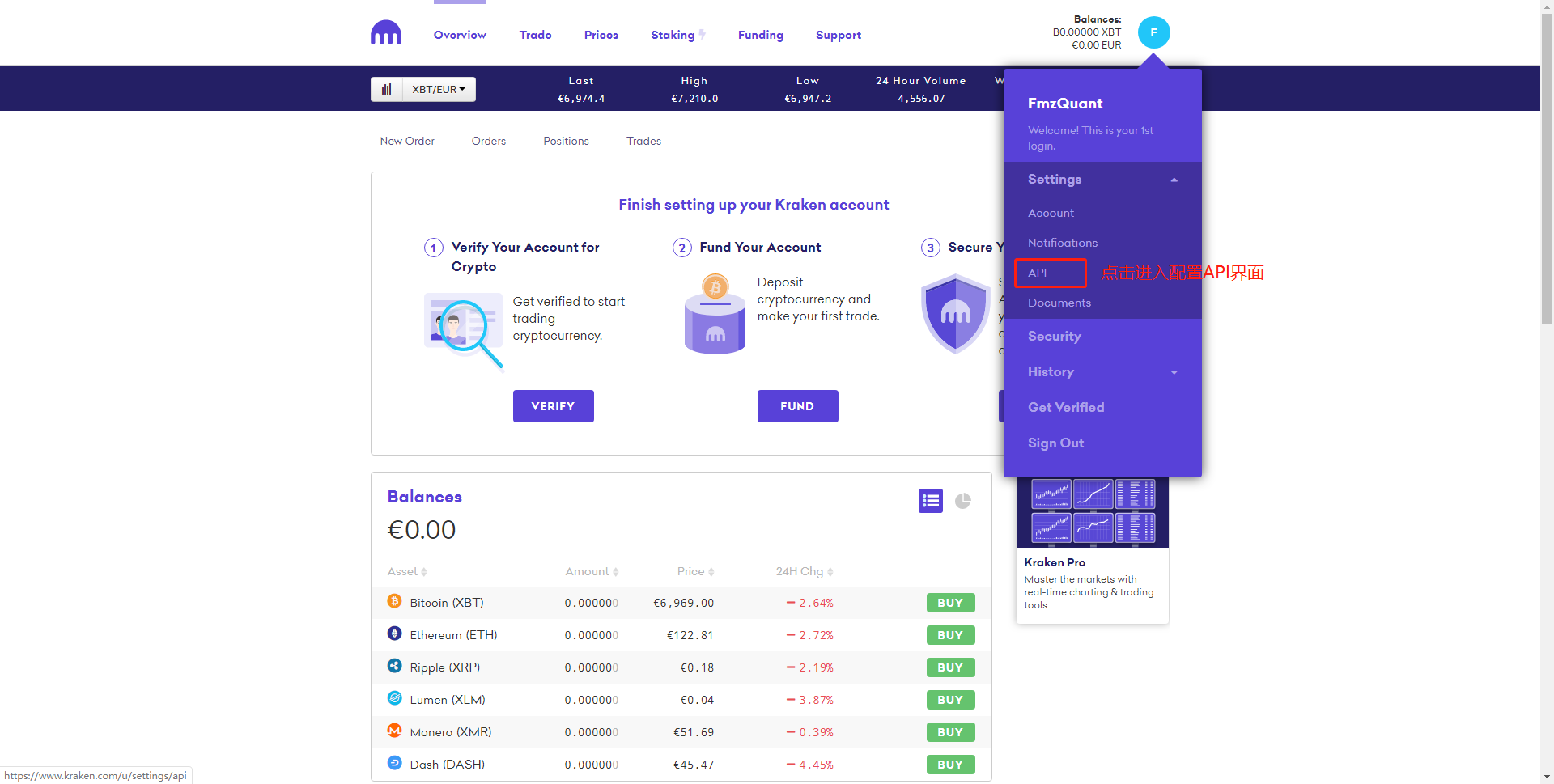Open the Overview tab
1554x784 pixels.
pos(460,35)
